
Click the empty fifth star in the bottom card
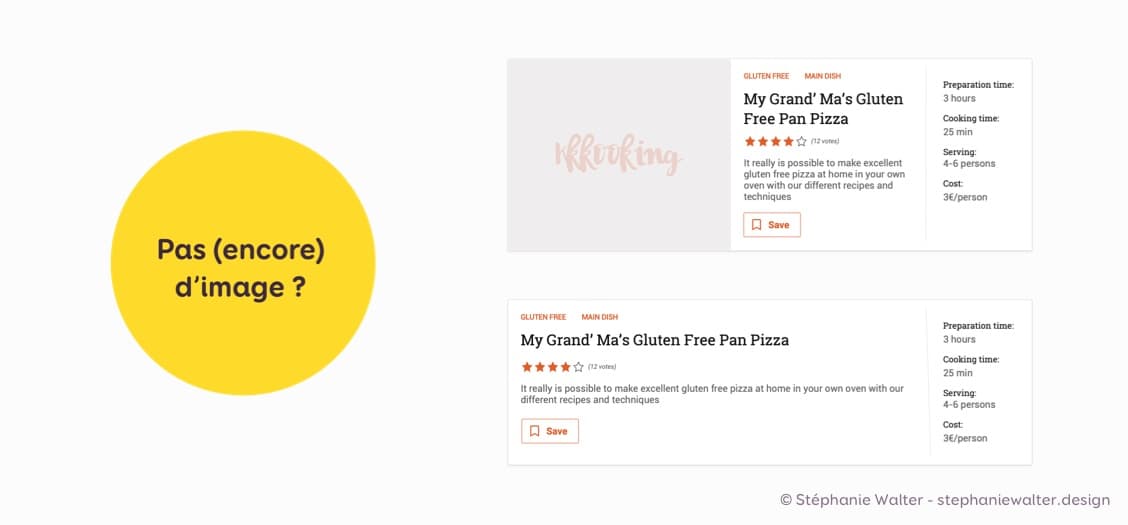coord(579,367)
